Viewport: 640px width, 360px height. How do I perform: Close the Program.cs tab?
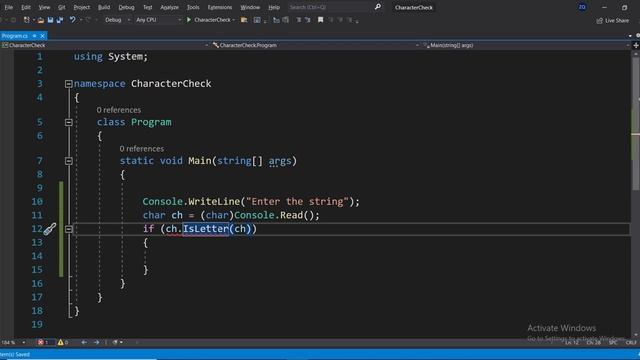42,36
